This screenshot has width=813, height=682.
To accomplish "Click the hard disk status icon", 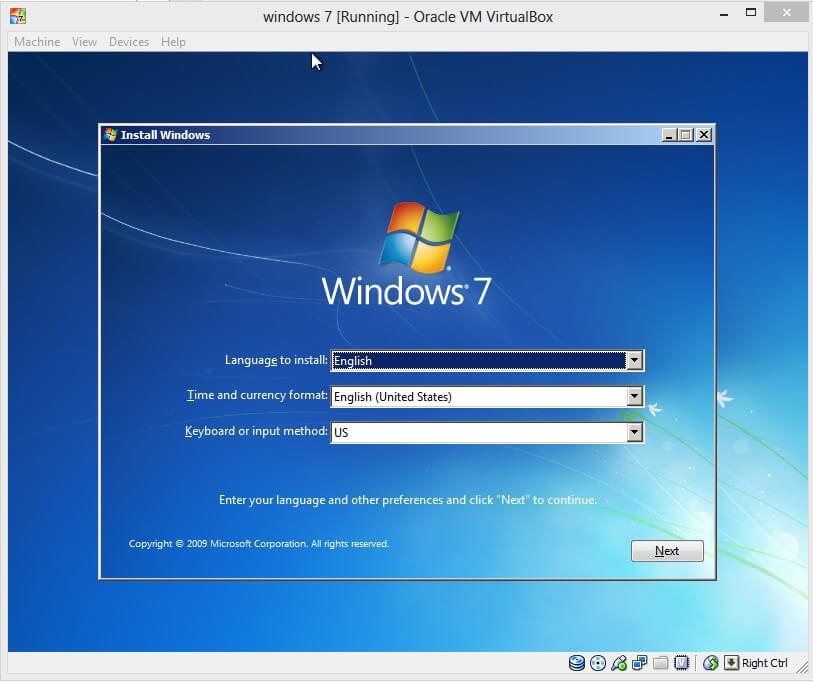I will coord(576,662).
